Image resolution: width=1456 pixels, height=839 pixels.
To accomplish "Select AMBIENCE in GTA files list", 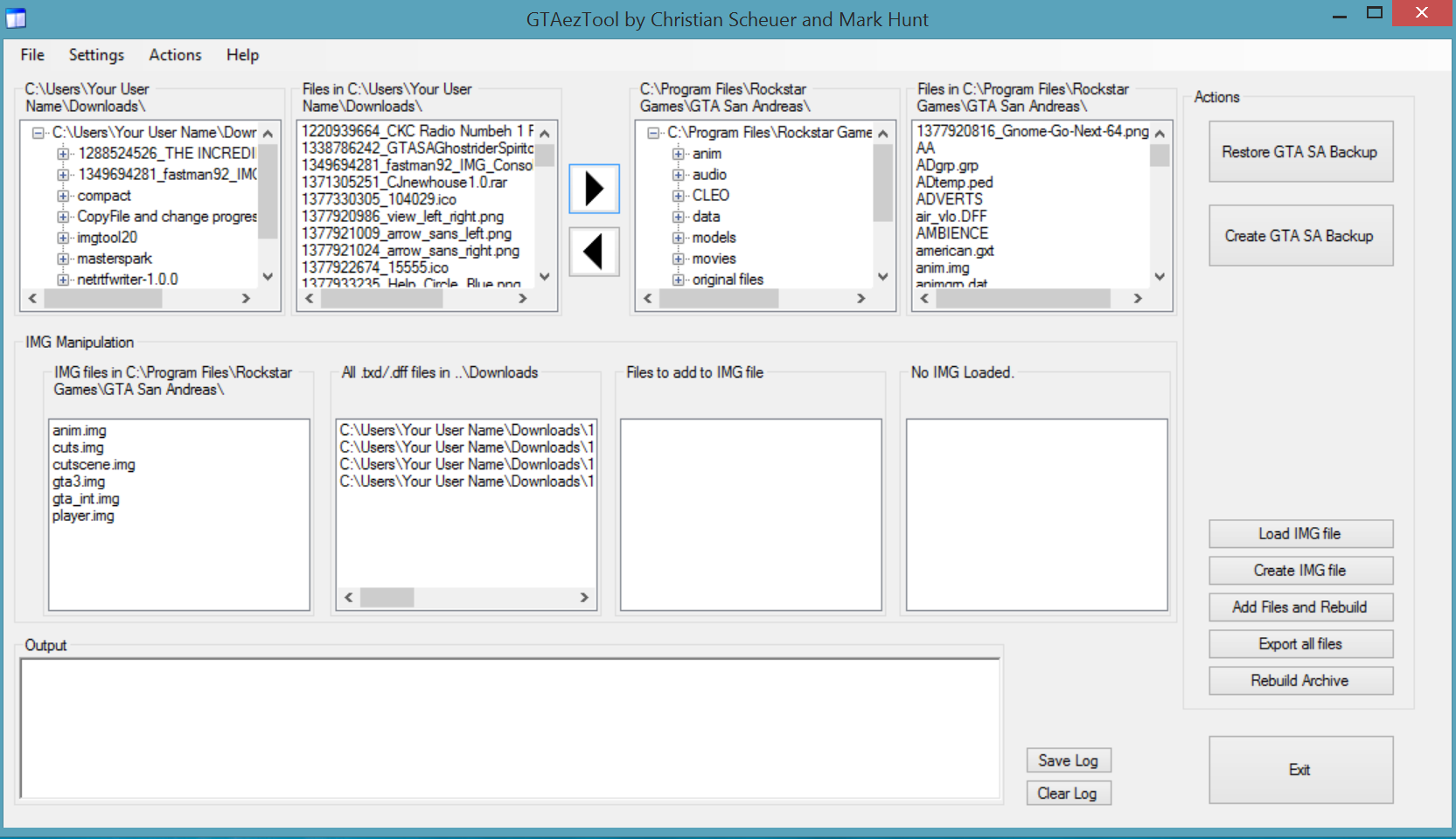I will 951,233.
